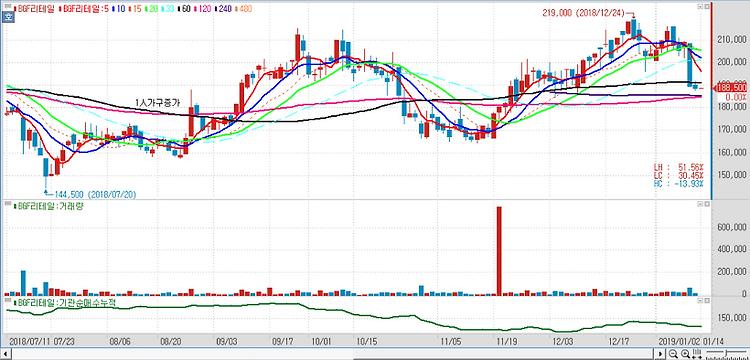Click the small gray menu icon top-left
This screenshot has height=360, width=750.
click(x=8, y=6)
